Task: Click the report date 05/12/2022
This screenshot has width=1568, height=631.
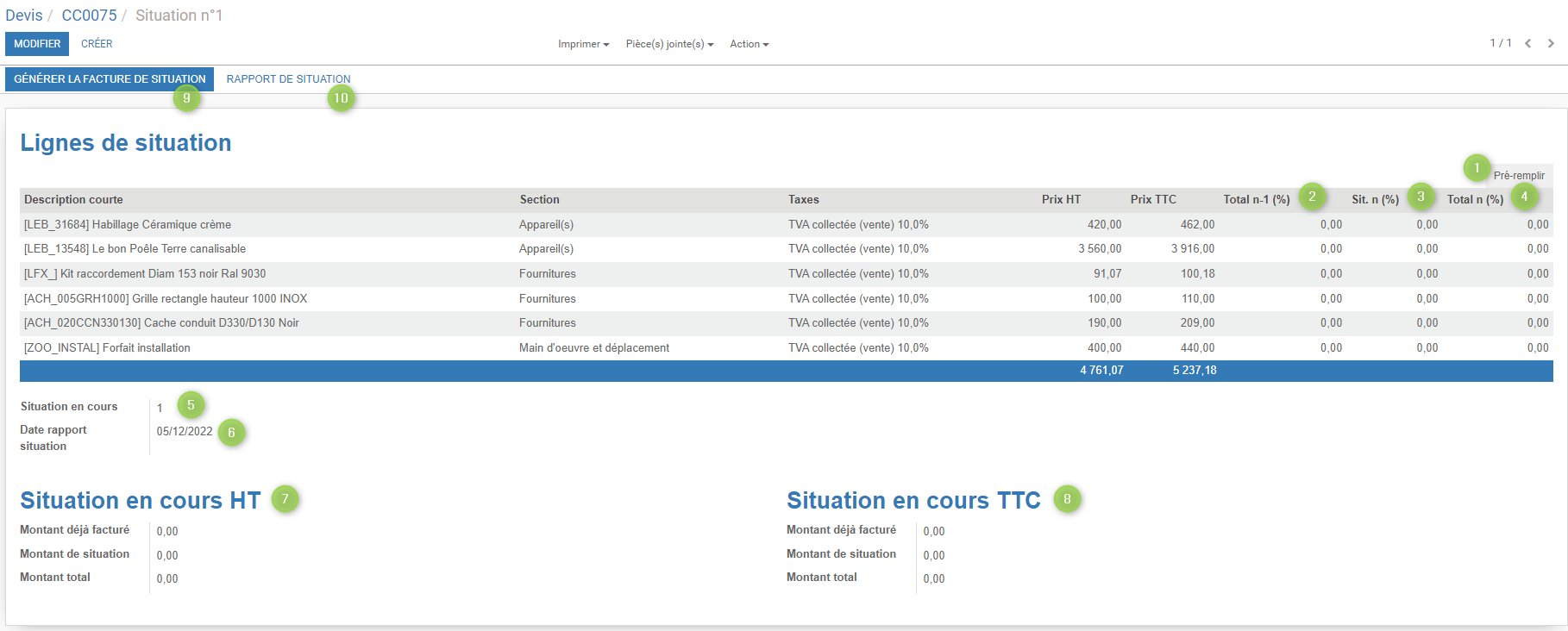Action: pos(185,432)
